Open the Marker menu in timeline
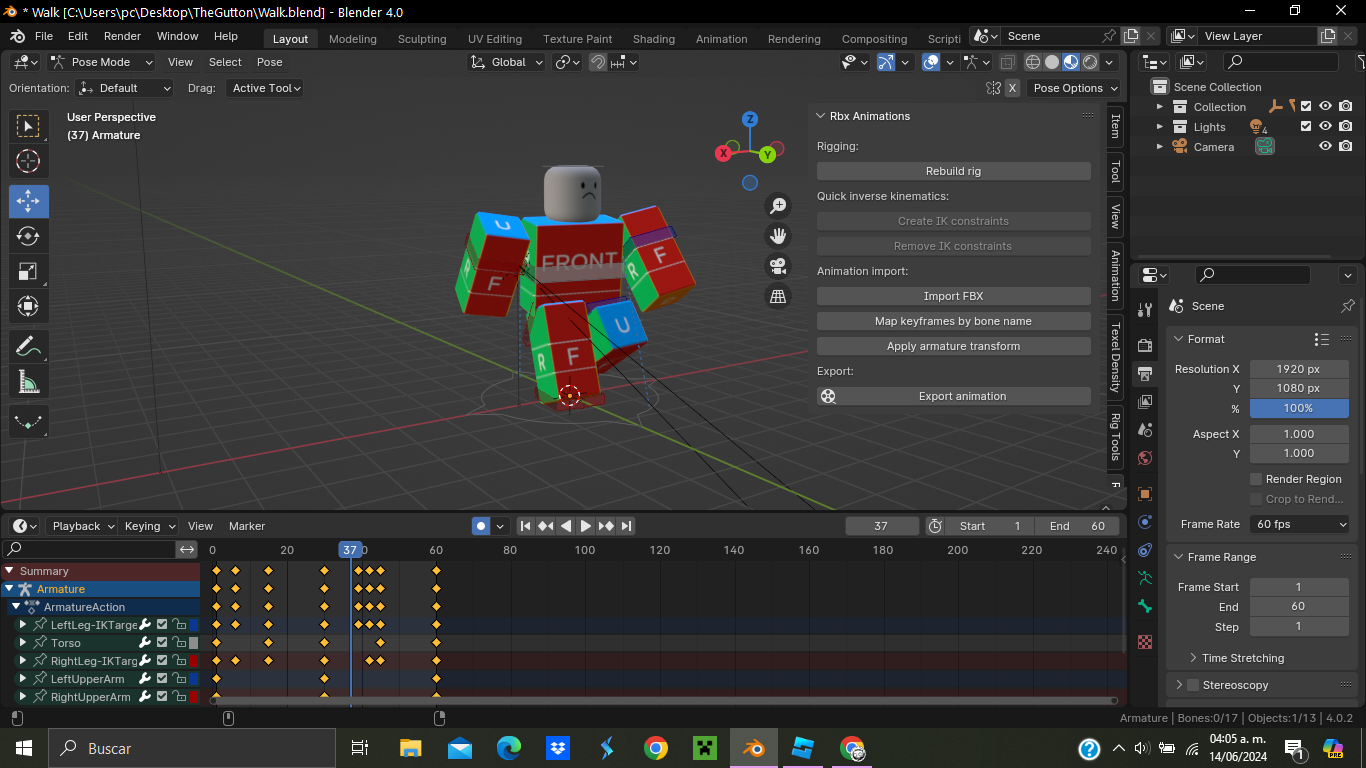This screenshot has height=768, width=1366. (x=247, y=526)
